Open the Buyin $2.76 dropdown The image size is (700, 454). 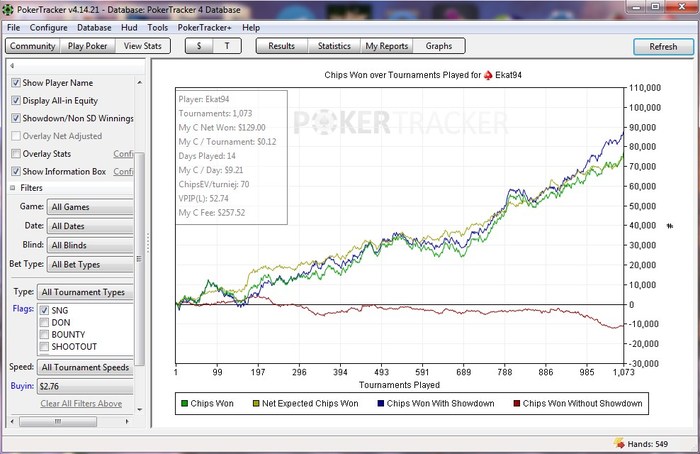[x=85, y=387]
